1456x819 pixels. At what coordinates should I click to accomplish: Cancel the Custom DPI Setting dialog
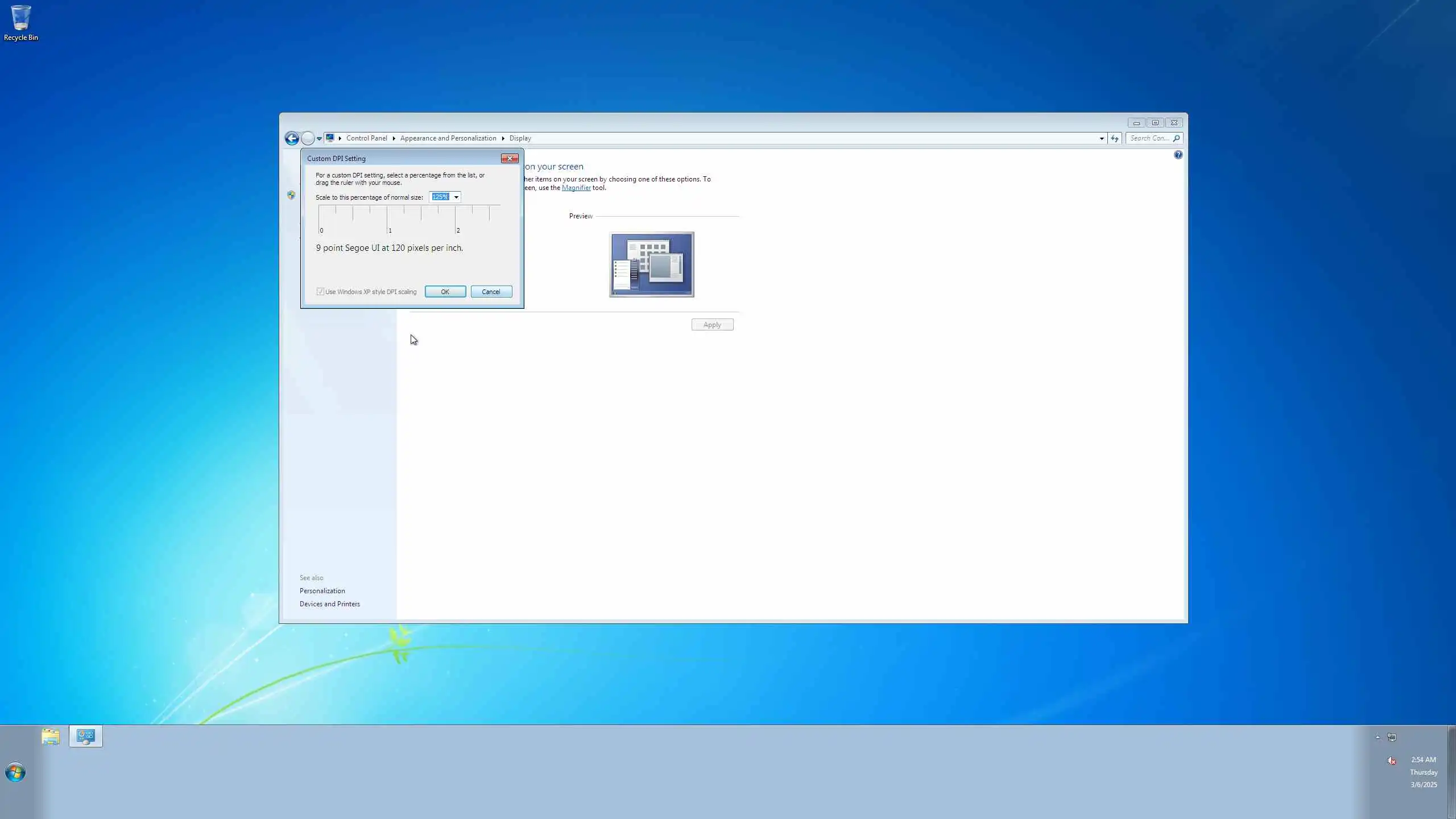tap(491, 292)
